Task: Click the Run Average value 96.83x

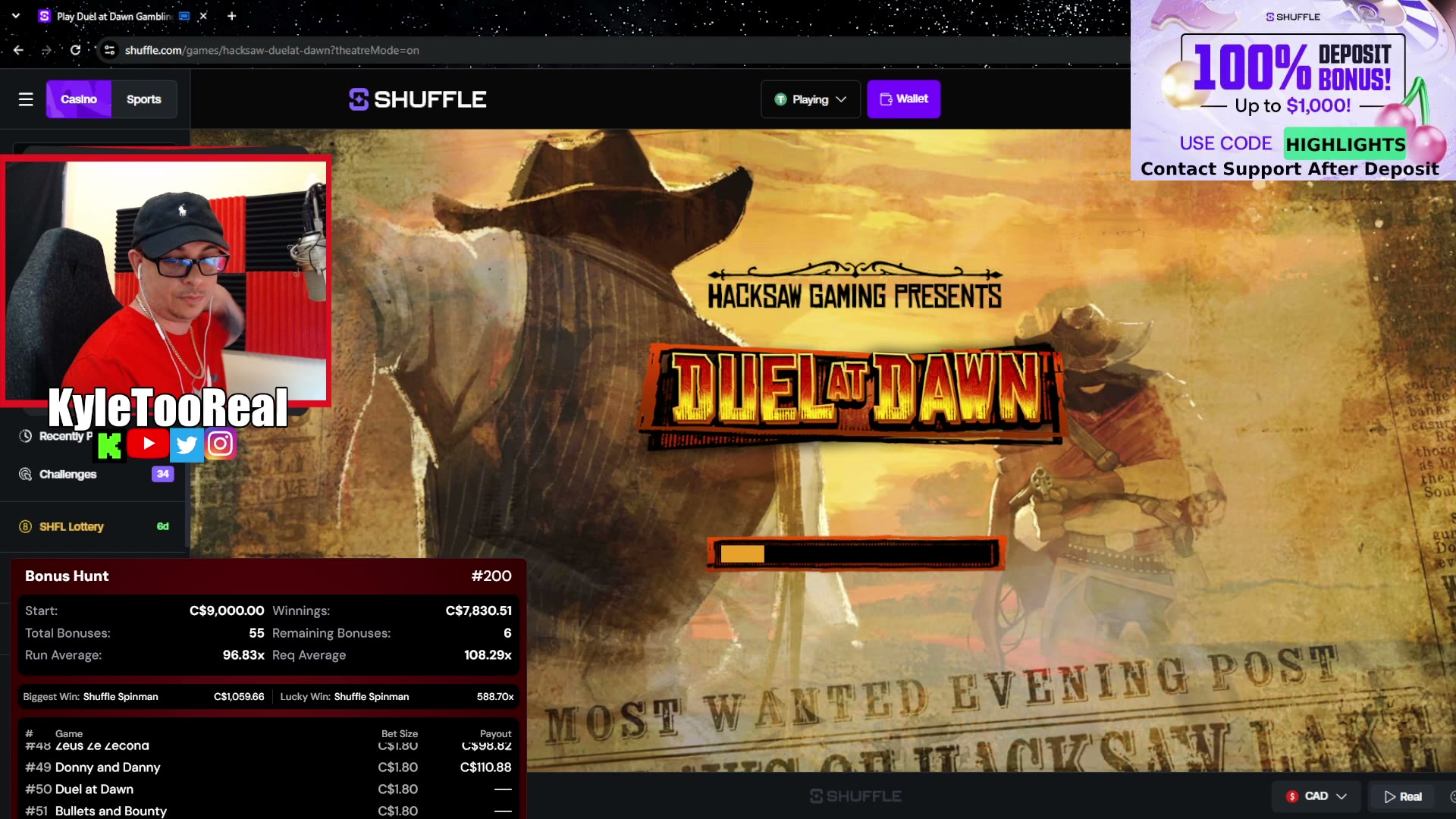Action: click(x=243, y=654)
